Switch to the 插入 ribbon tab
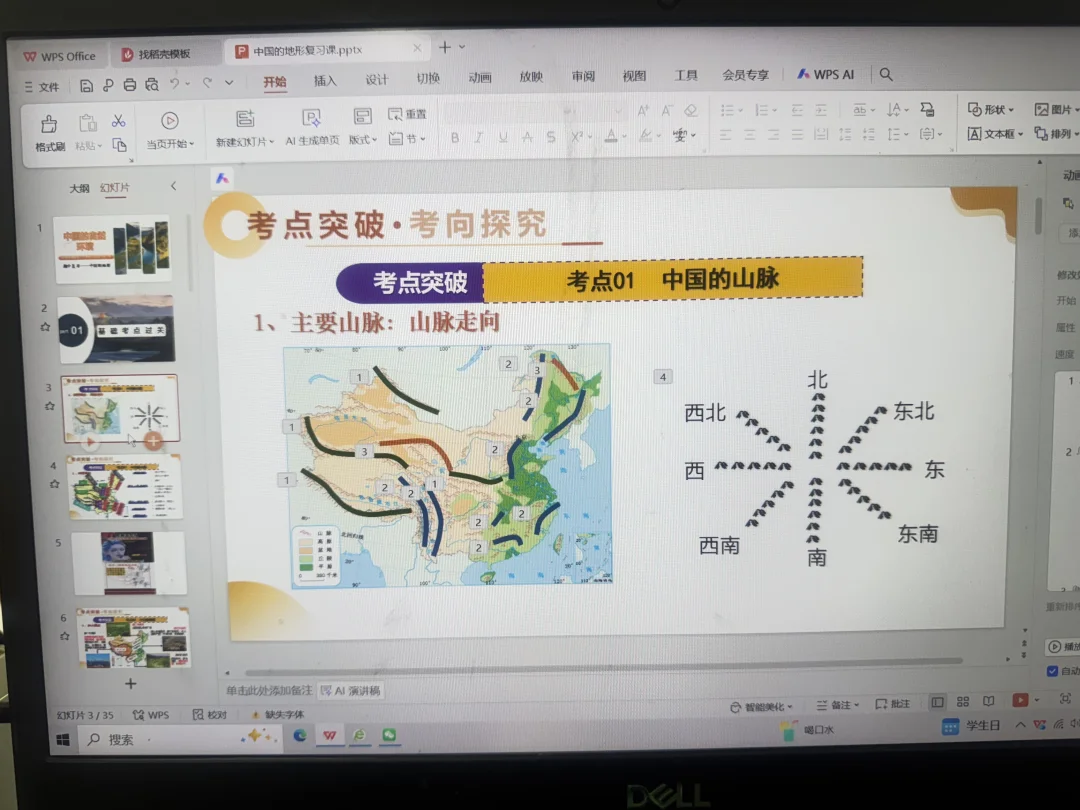 pos(326,80)
